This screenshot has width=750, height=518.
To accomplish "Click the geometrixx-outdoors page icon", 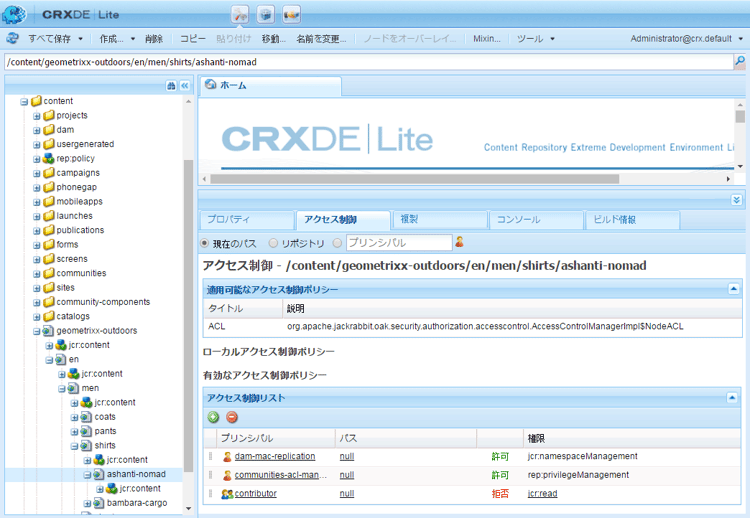I will (48, 331).
